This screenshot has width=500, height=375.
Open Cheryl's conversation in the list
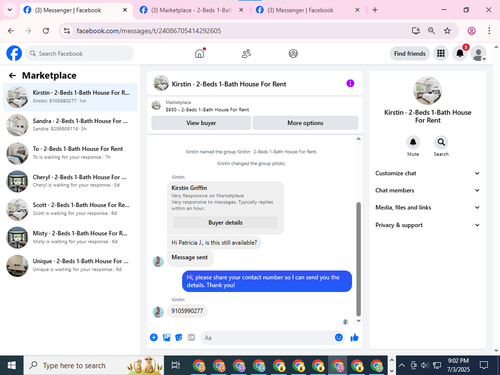(70, 181)
